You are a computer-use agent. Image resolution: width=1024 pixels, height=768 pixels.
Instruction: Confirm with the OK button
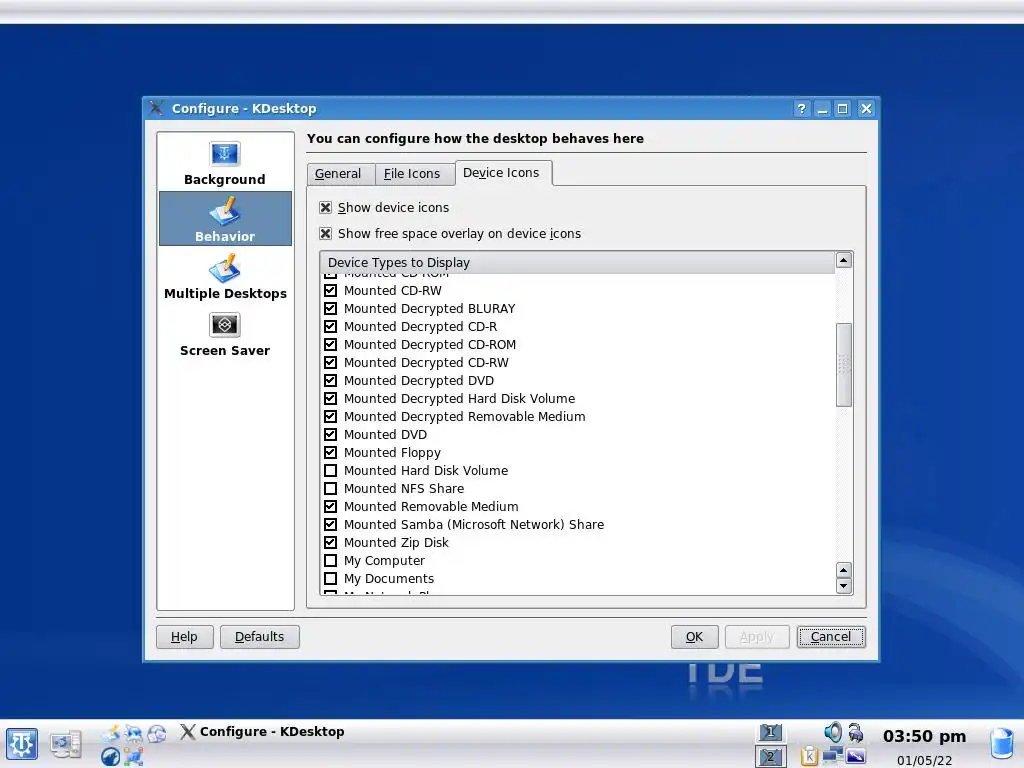click(x=694, y=637)
